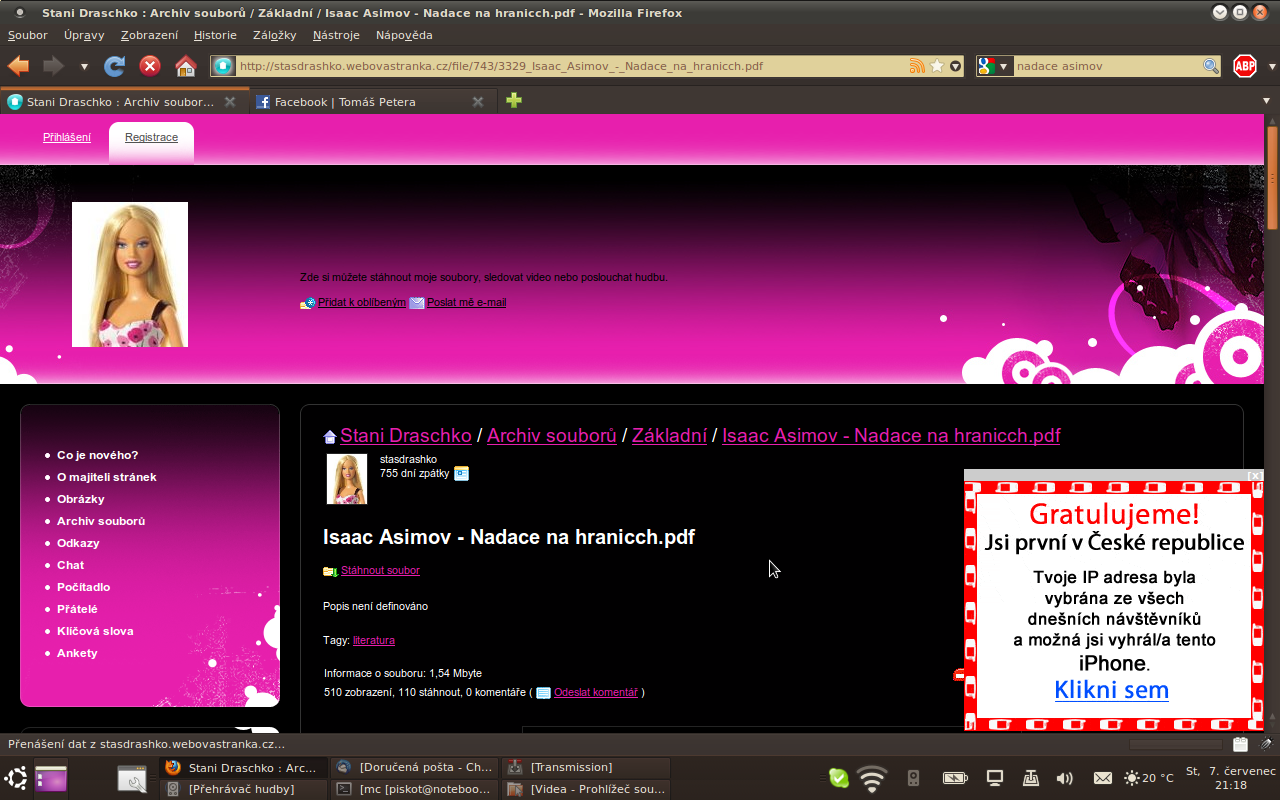
Task: Close the Facebook tab
Action: tap(478, 102)
